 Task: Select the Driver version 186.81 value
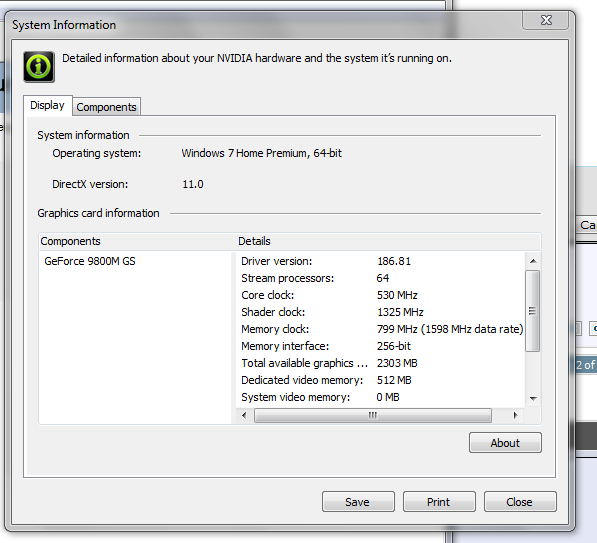(394, 261)
